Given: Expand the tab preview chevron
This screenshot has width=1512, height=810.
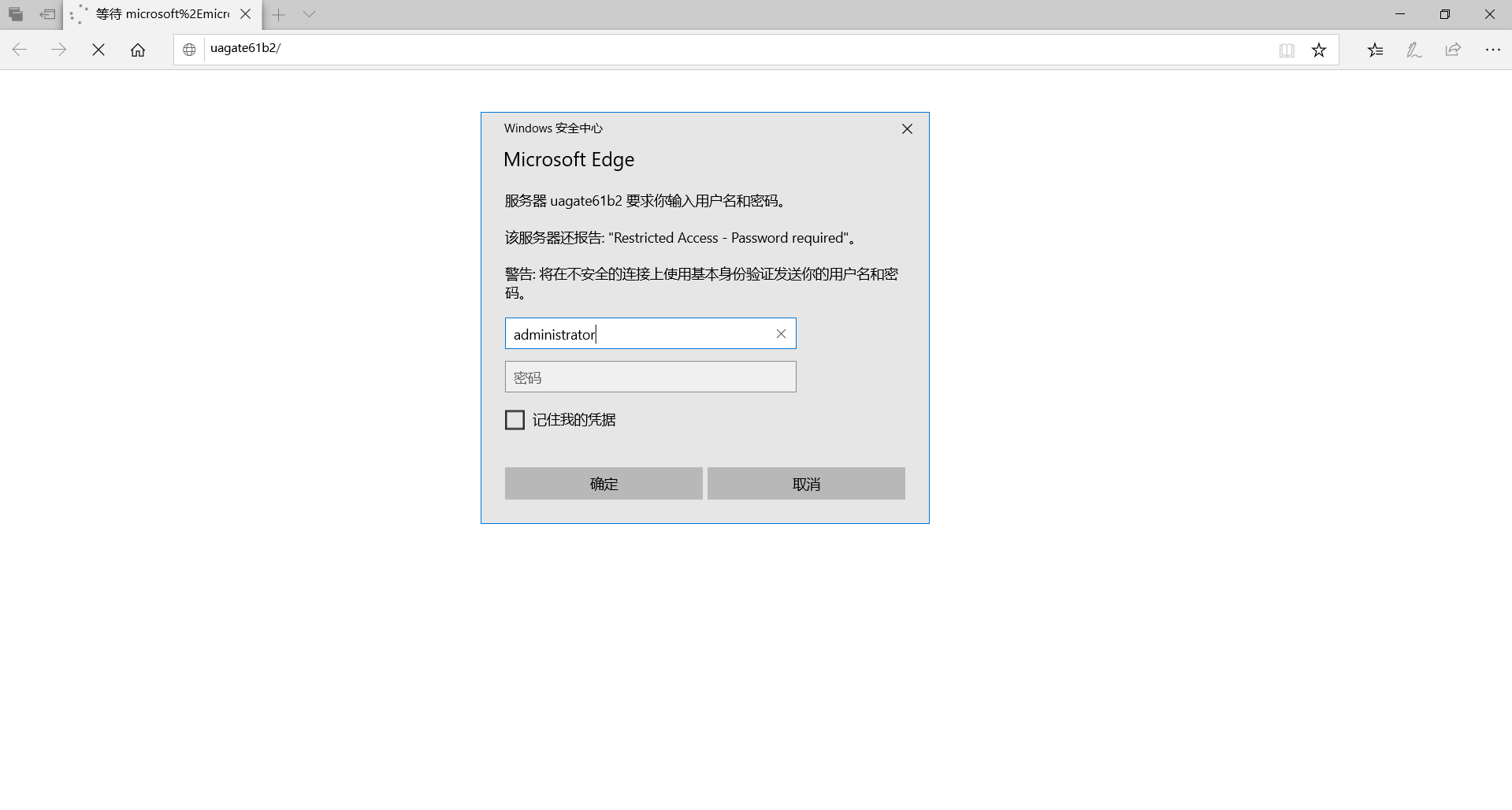Looking at the screenshot, I should tap(309, 14).
